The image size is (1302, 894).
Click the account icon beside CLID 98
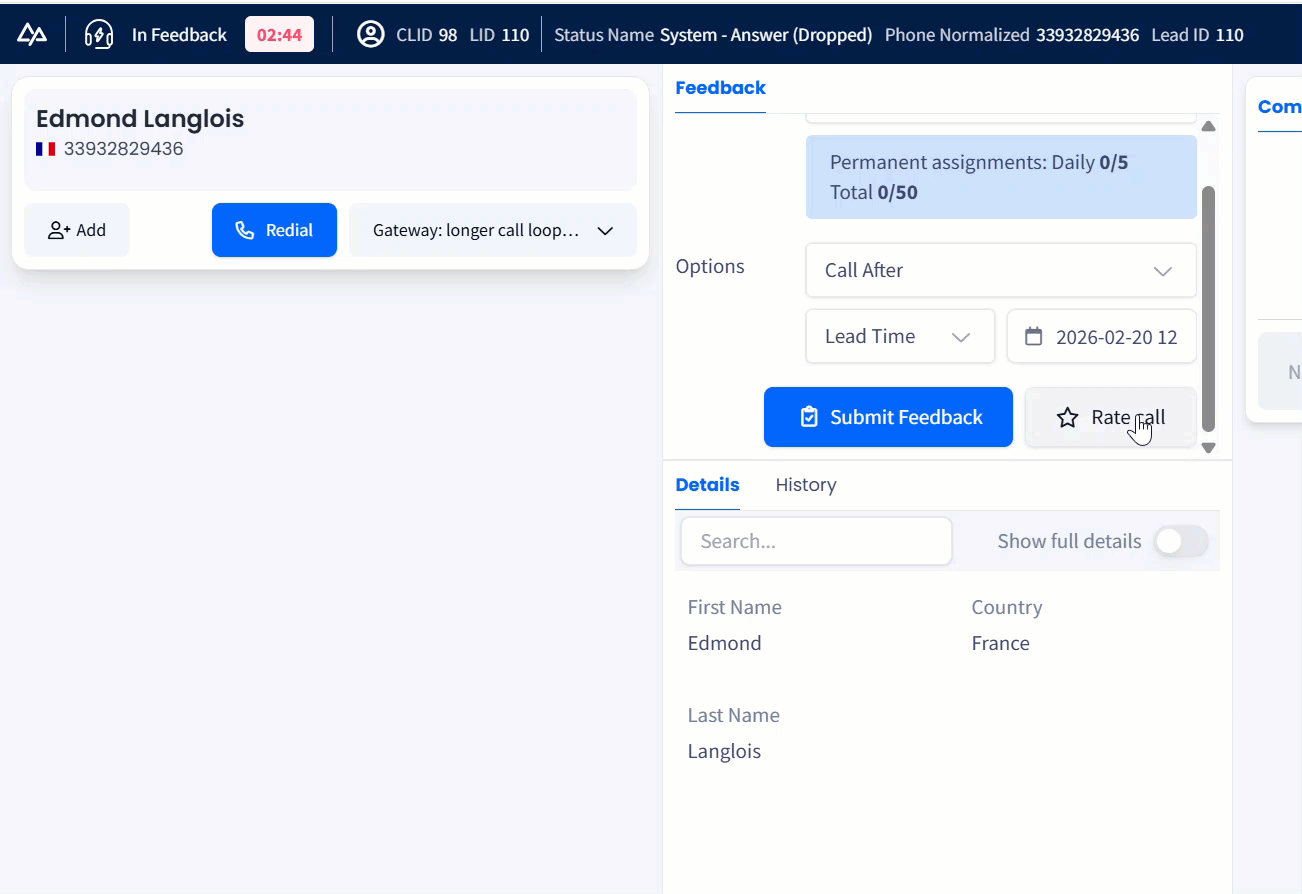tap(371, 33)
